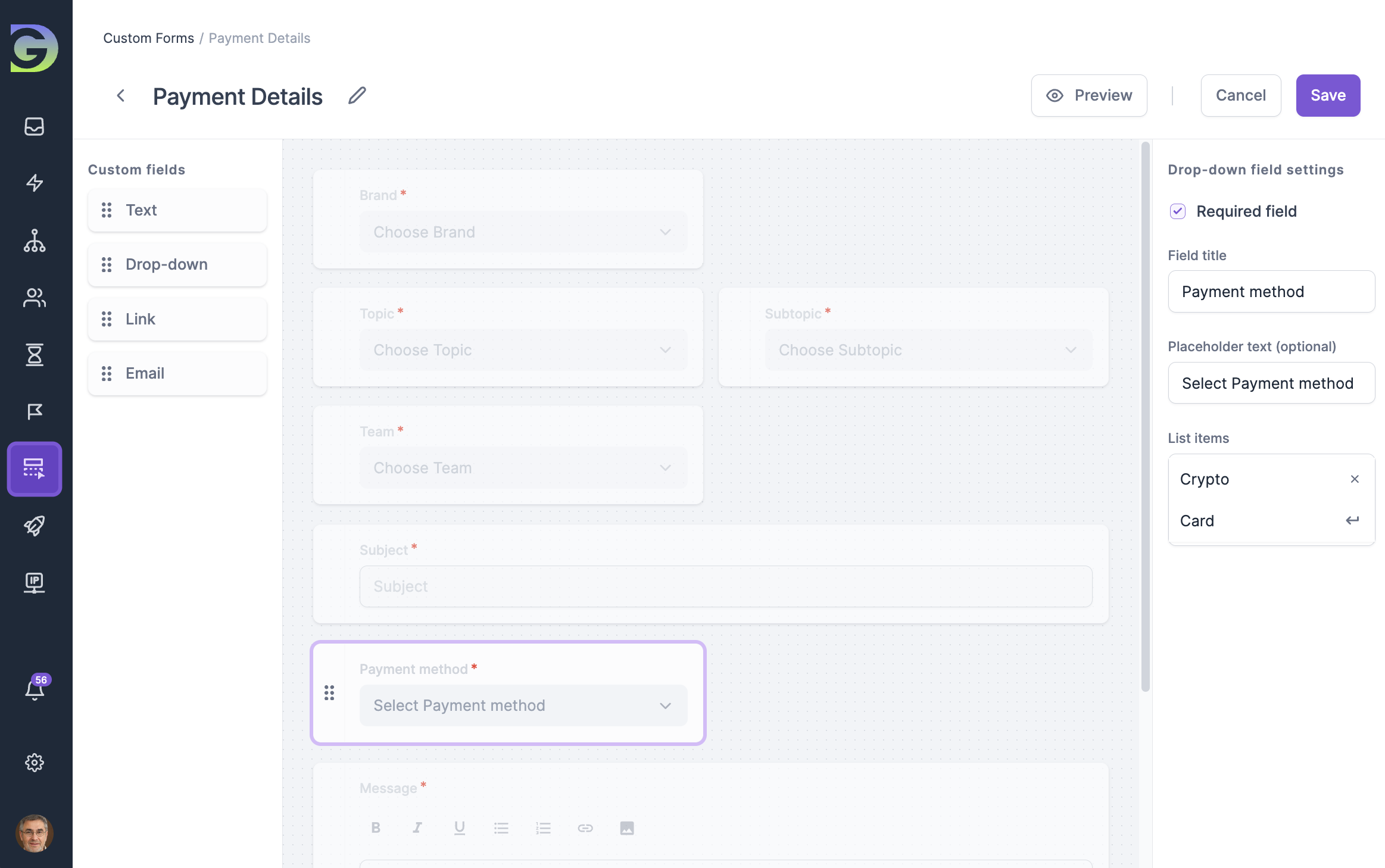The width and height of the screenshot is (1385, 868).
Task: Open the workflow/hierarchy icon in sidebar
Action: click(34, 241)
